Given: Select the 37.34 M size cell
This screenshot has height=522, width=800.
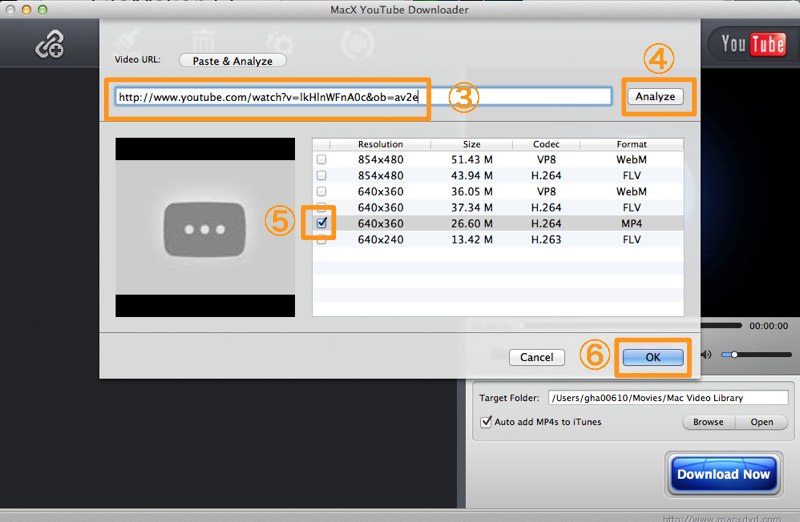Looking at the screenshot, I should (472, 208).
